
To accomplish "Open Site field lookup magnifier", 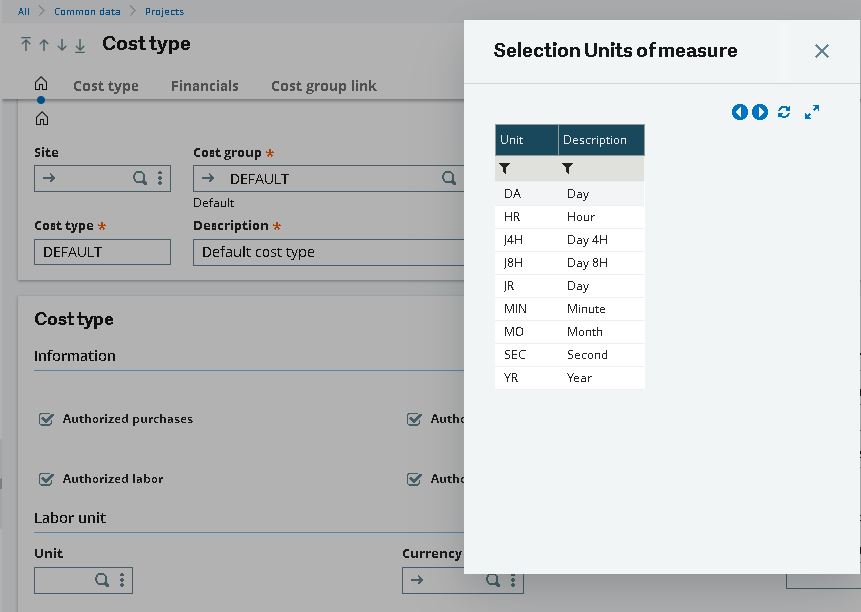I will [140, 178].
